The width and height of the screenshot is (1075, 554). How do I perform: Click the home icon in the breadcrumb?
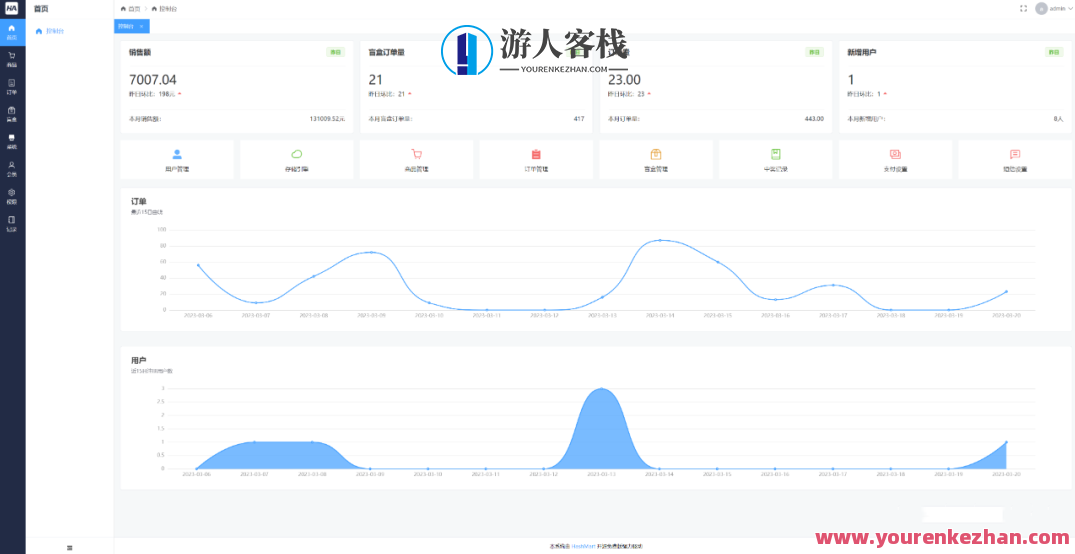[123, 9]
